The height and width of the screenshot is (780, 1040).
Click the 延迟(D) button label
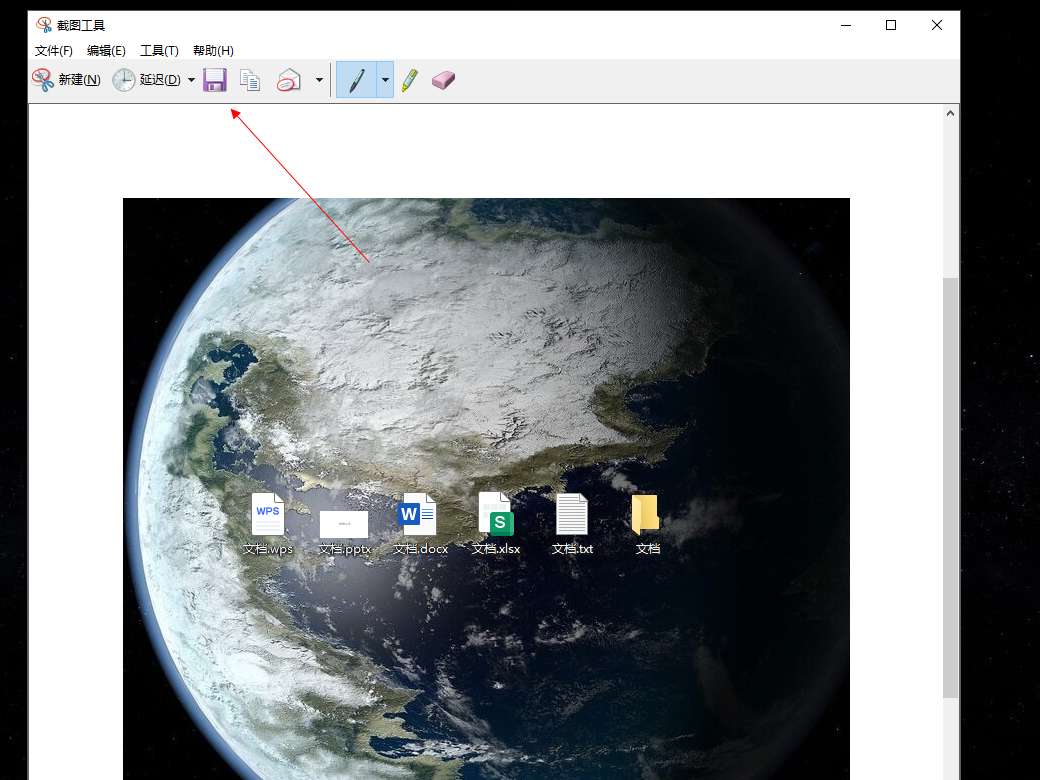(x=160, y=80)
